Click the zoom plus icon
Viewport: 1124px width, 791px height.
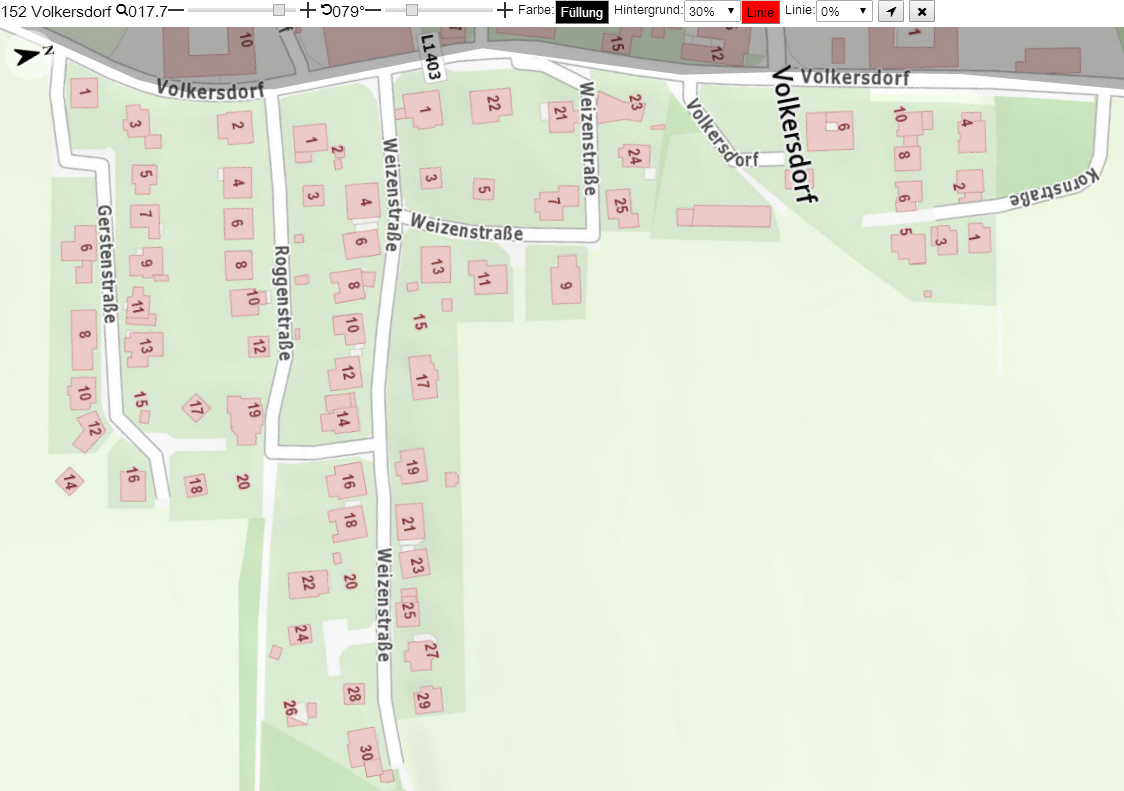coord(307,10)
